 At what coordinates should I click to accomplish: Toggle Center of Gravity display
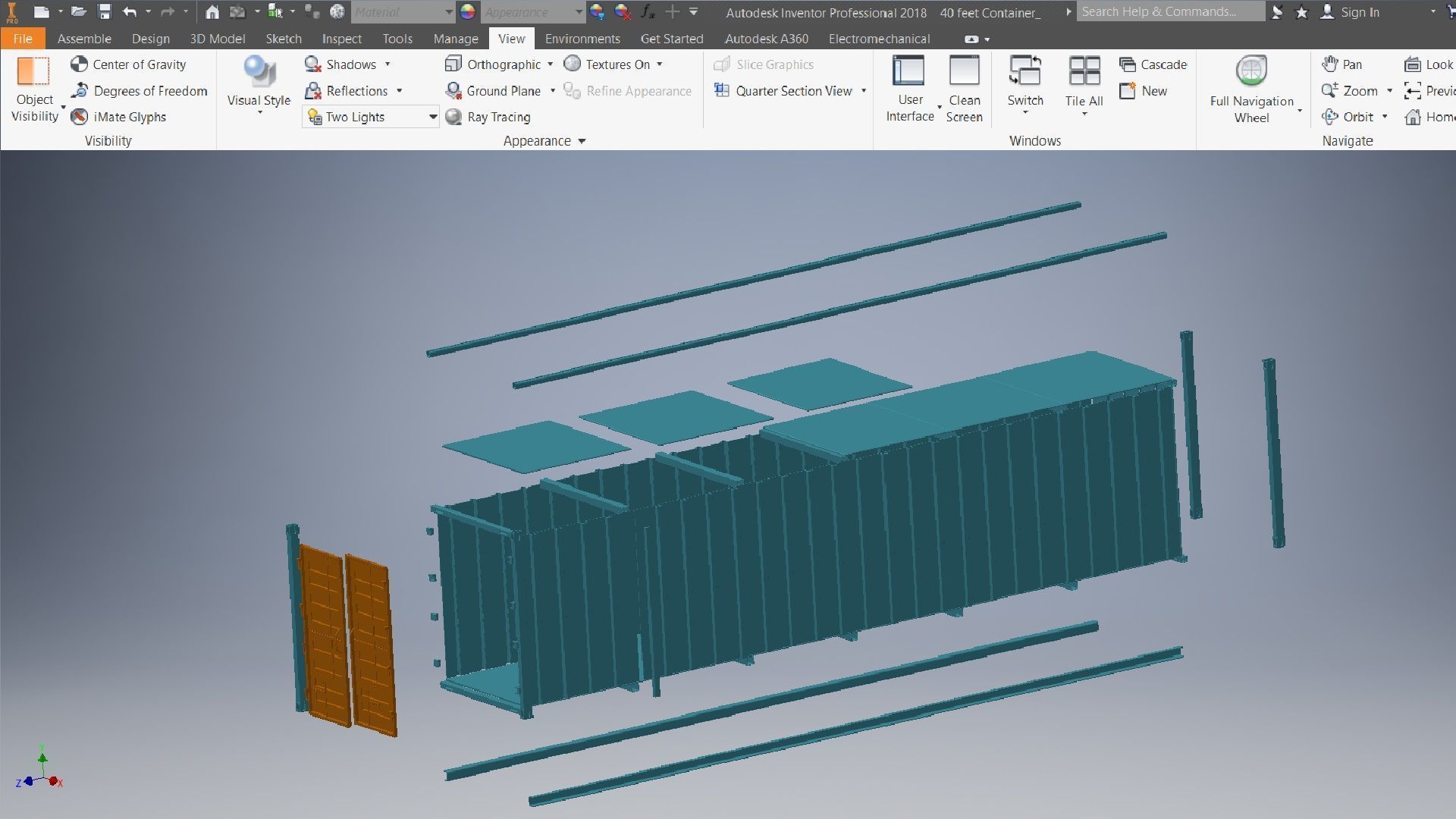pos(128,64)
